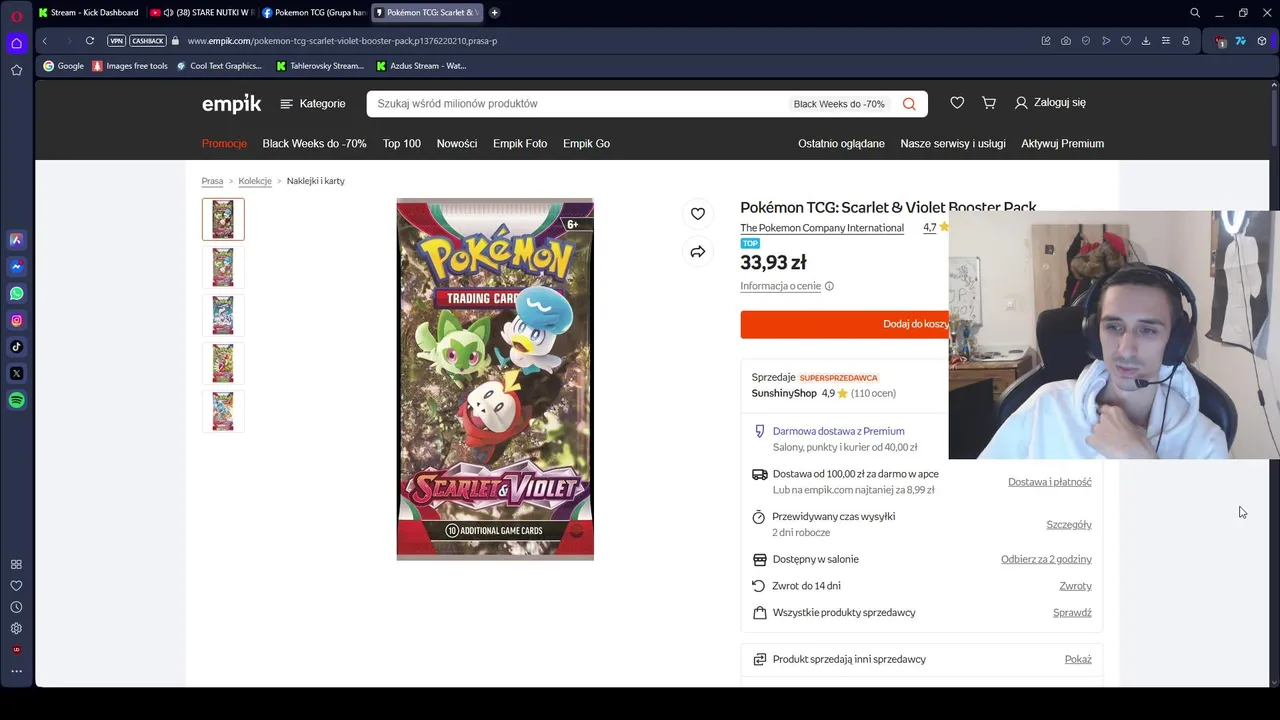1280x720 pixels.
Task: Open Nasze serwisy i usługi
Action: (953, 144)
